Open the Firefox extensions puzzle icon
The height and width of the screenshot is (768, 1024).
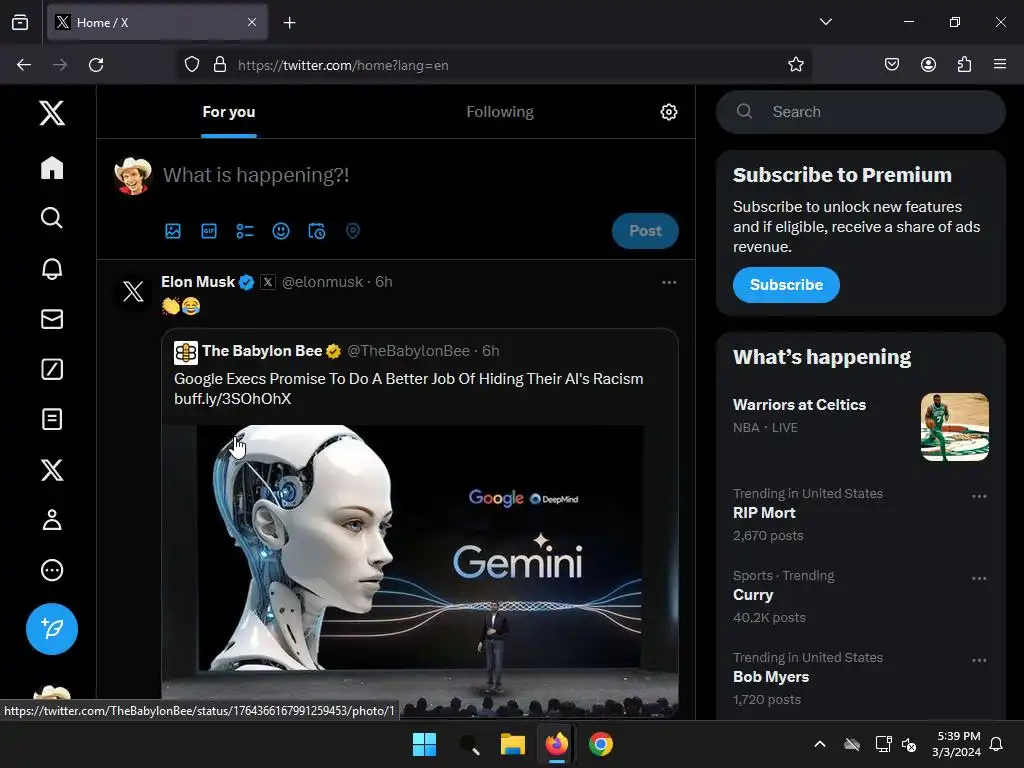964,64
